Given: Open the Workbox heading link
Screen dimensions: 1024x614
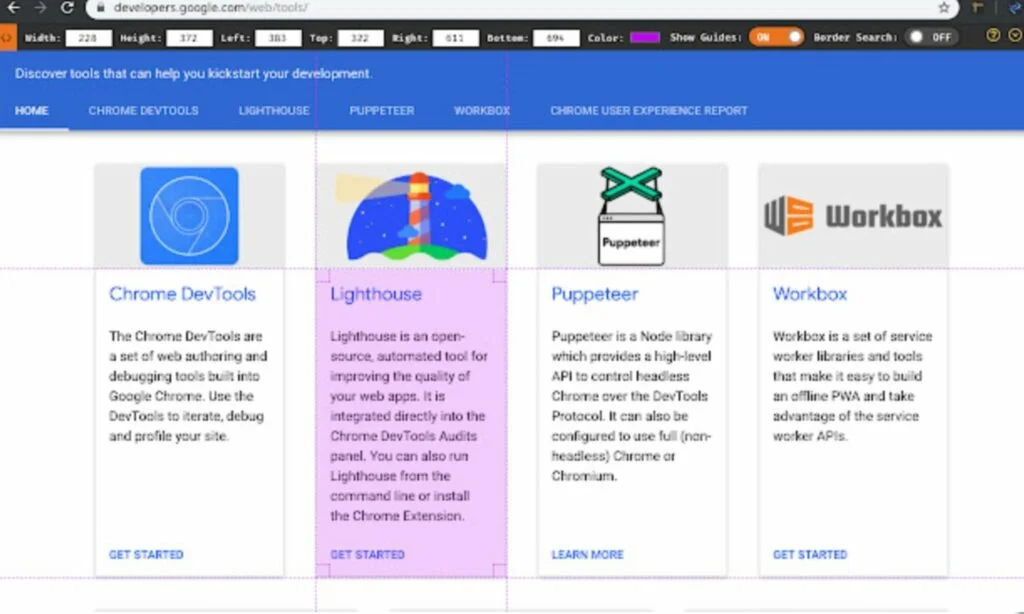Looking at the screenshot, I should pyautogui.click(x=809, y=294).
